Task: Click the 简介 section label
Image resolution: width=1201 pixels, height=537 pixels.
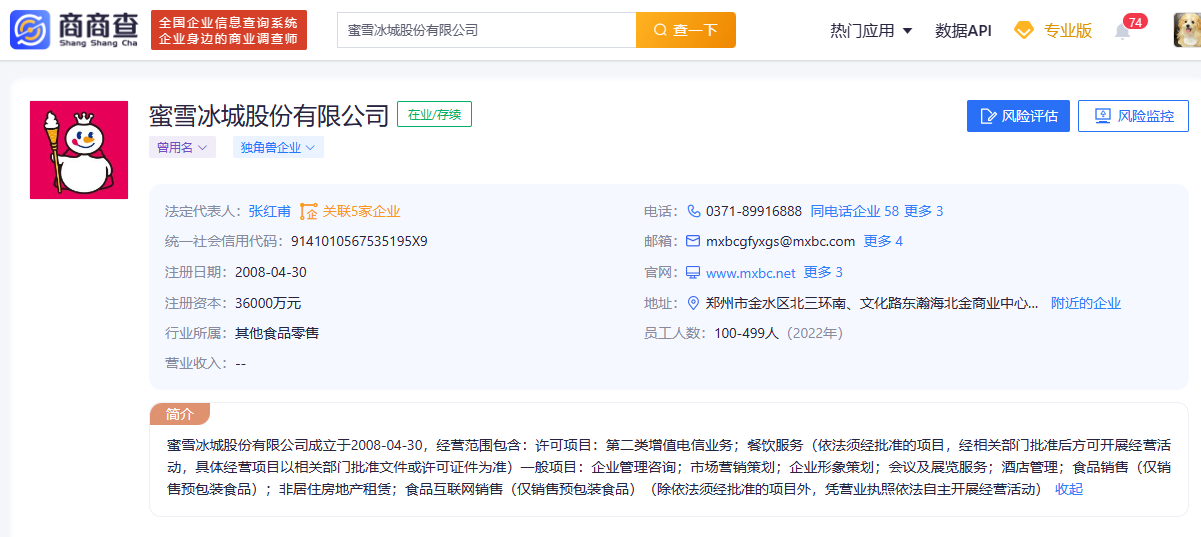Action: (x=180, y=414)
